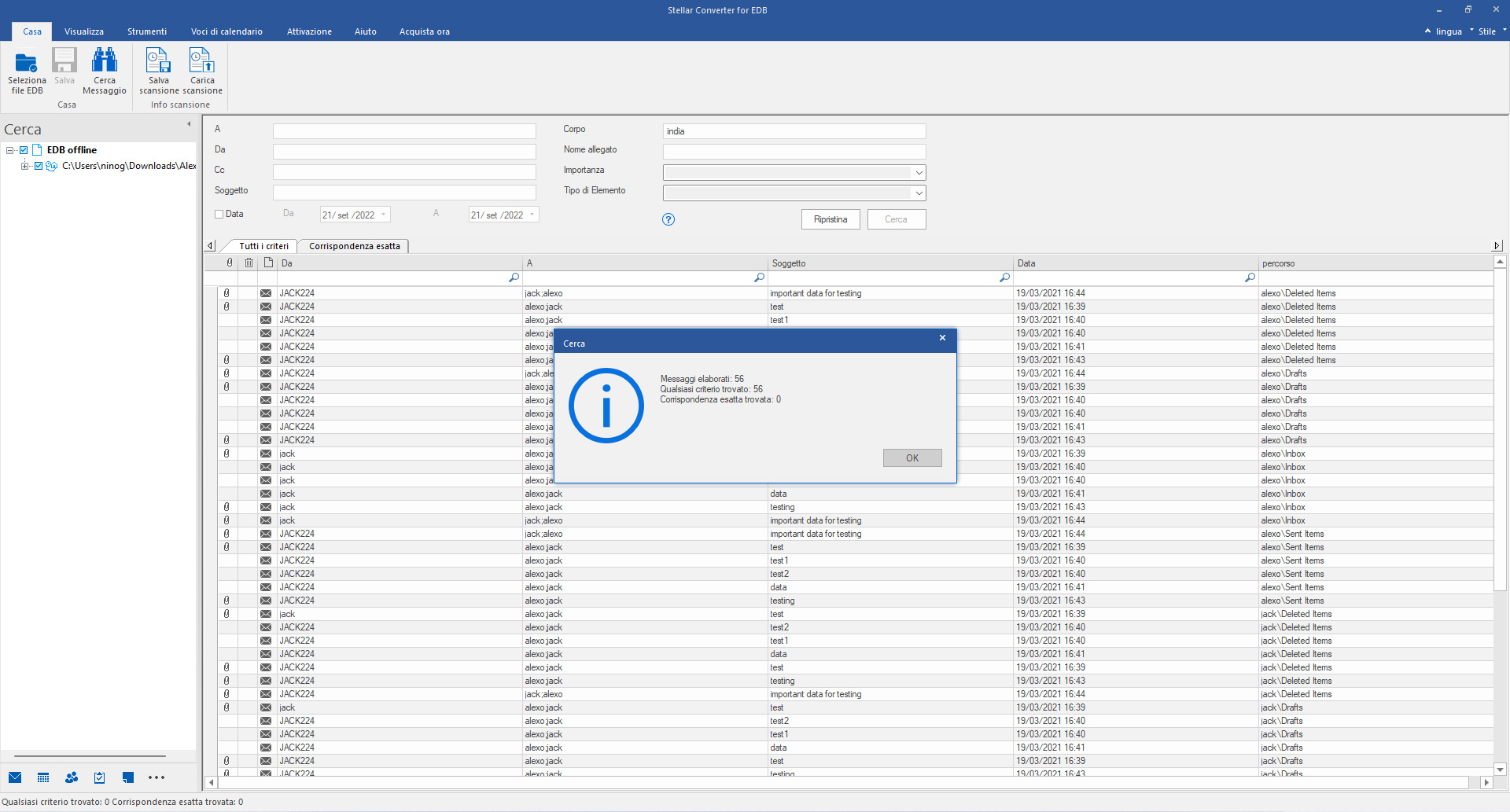Click Ripristina button

(830, 219)
